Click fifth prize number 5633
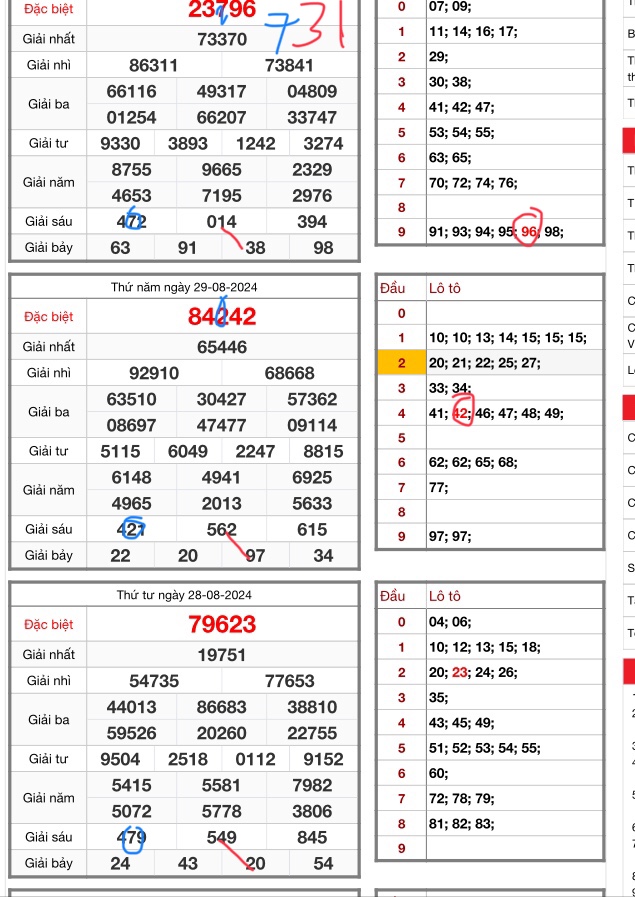This screenshot has height=897, width=635. tap(312, 503)
